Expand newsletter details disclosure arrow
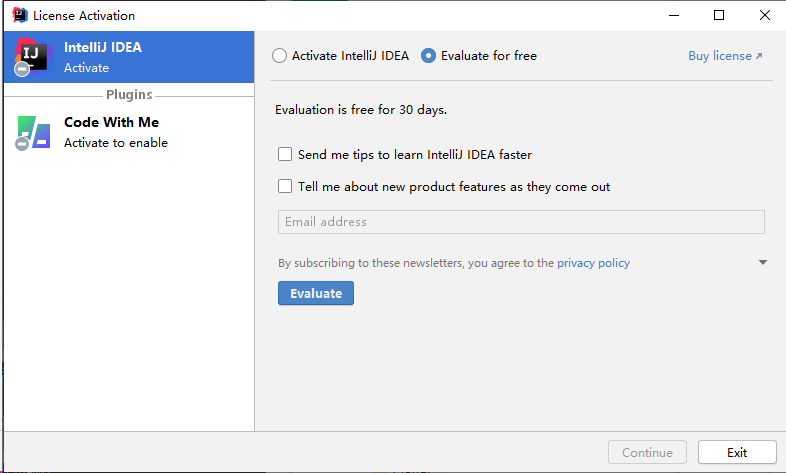Viewport: 786px width, 473px height. point(763,263)
